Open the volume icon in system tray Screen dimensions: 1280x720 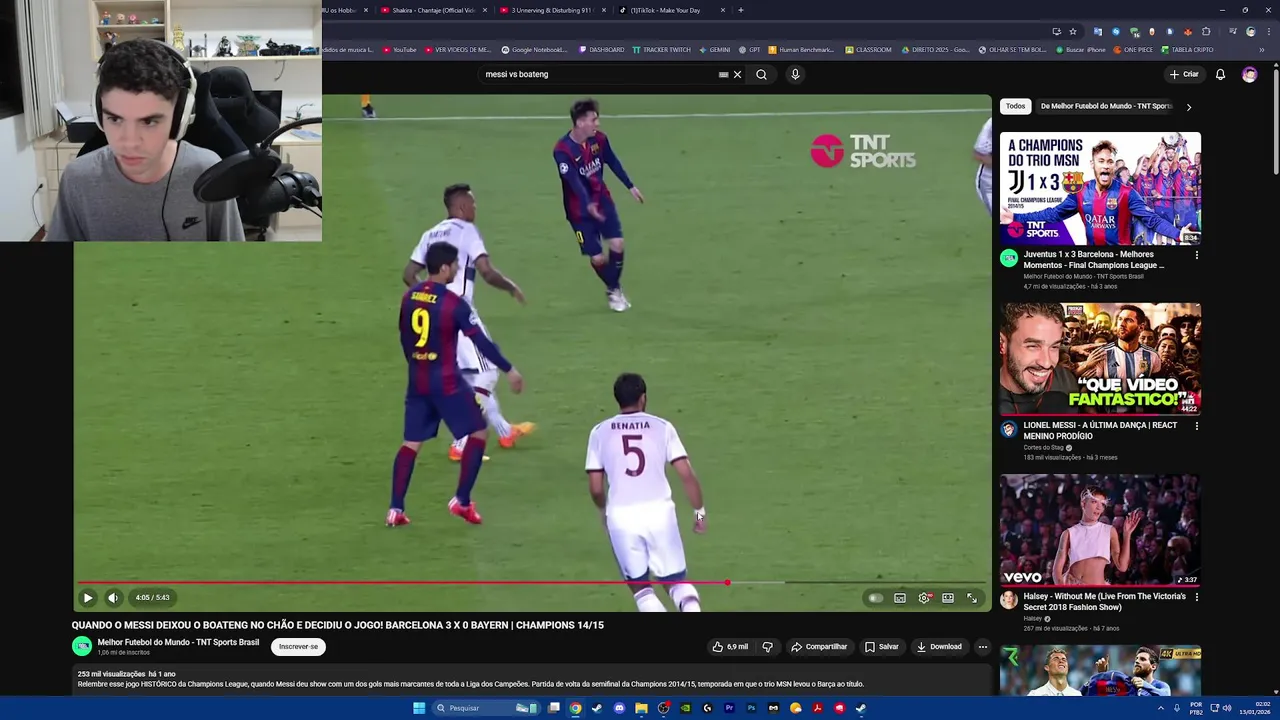point(1228,708)
